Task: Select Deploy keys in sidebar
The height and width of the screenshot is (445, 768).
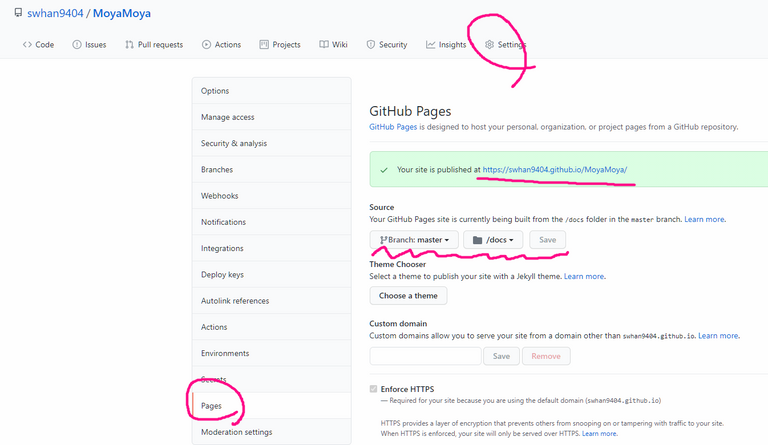Action: point(272,274)
